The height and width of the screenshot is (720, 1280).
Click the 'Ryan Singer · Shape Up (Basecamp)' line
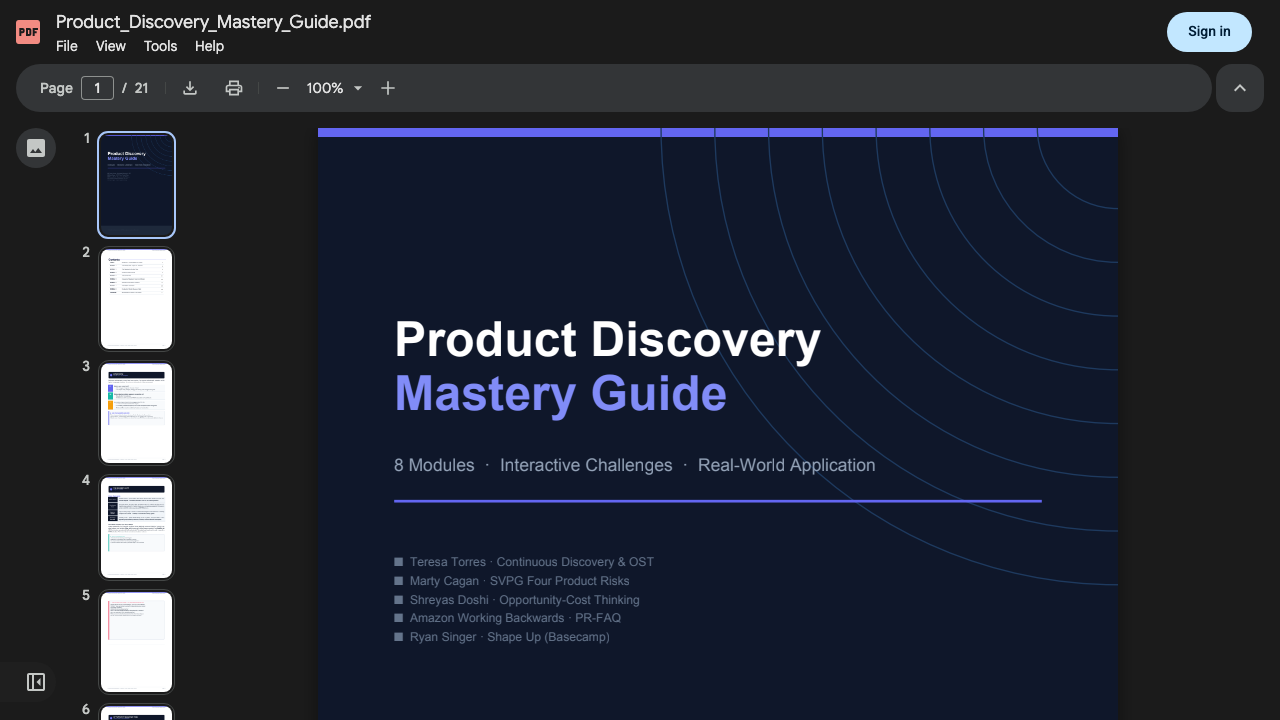click(x=509, y=637)
